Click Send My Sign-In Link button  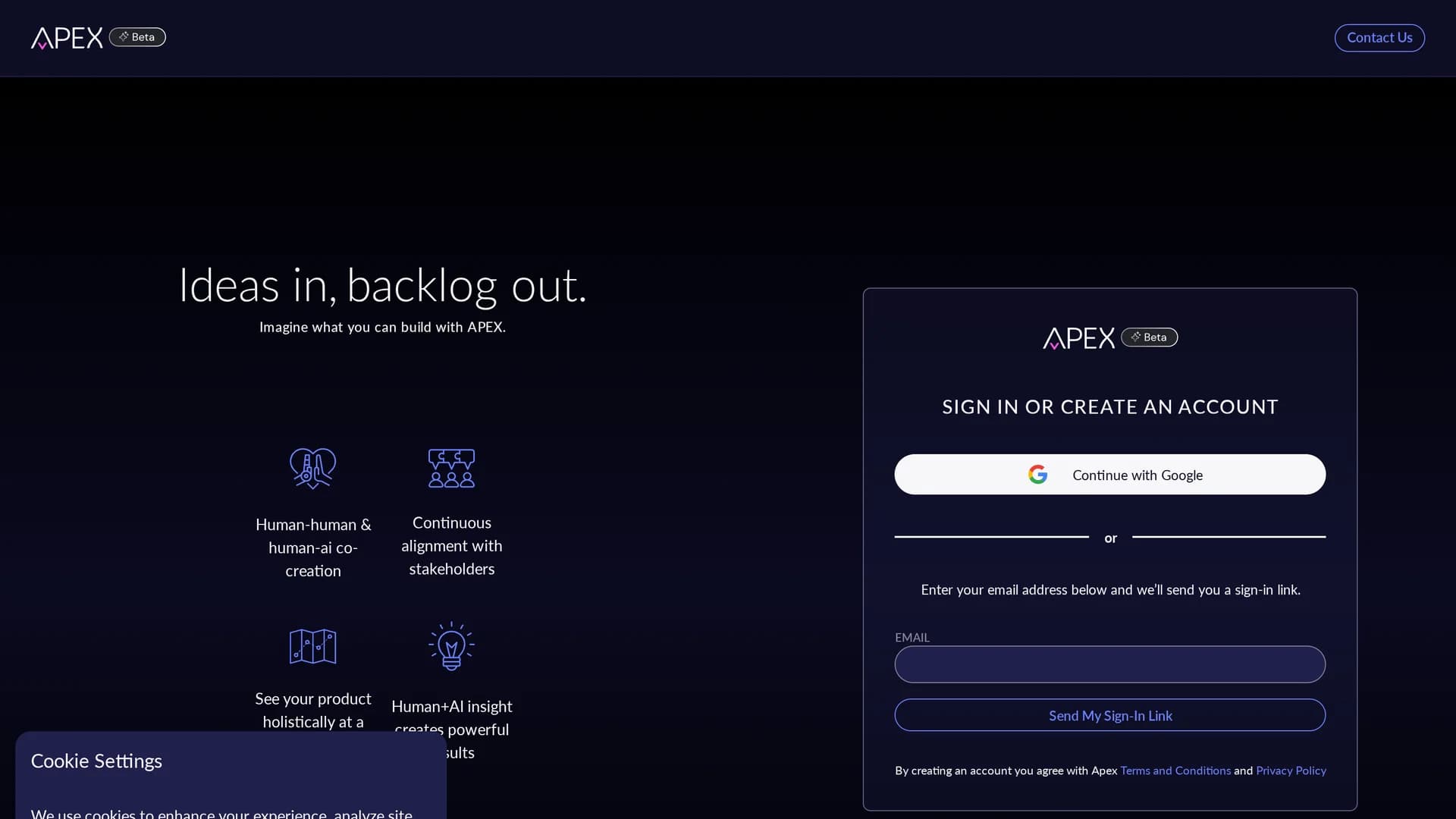[x=1110, y=715]
